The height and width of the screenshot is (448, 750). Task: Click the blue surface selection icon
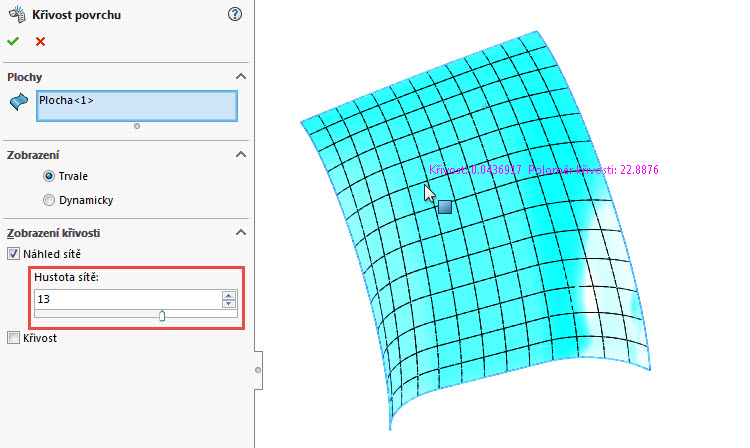pyautogui.click(x=19, y=102)
